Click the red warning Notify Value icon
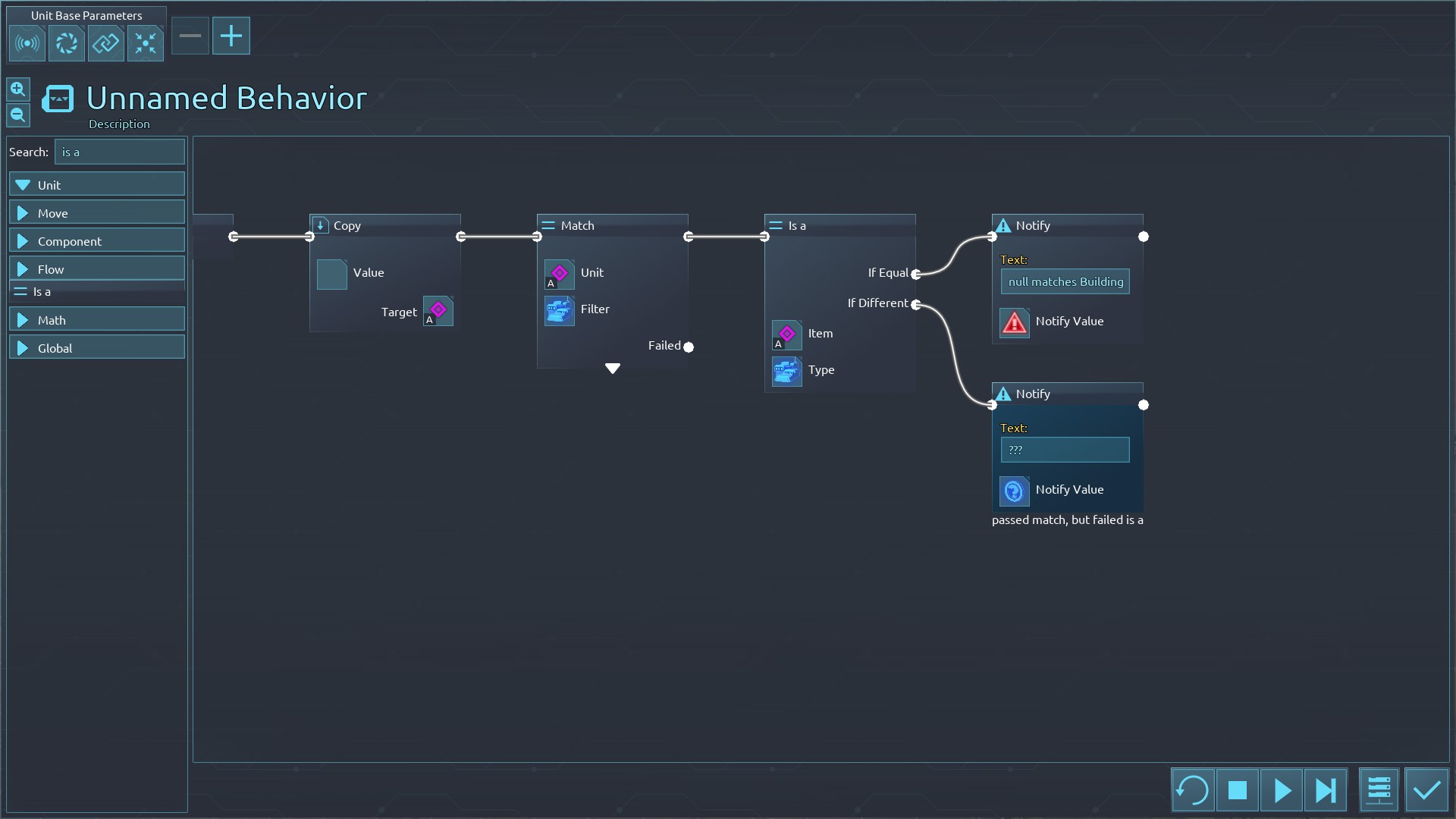Image resolution: width=1456 pixels, height=819 pixels. pos(1014,322)
